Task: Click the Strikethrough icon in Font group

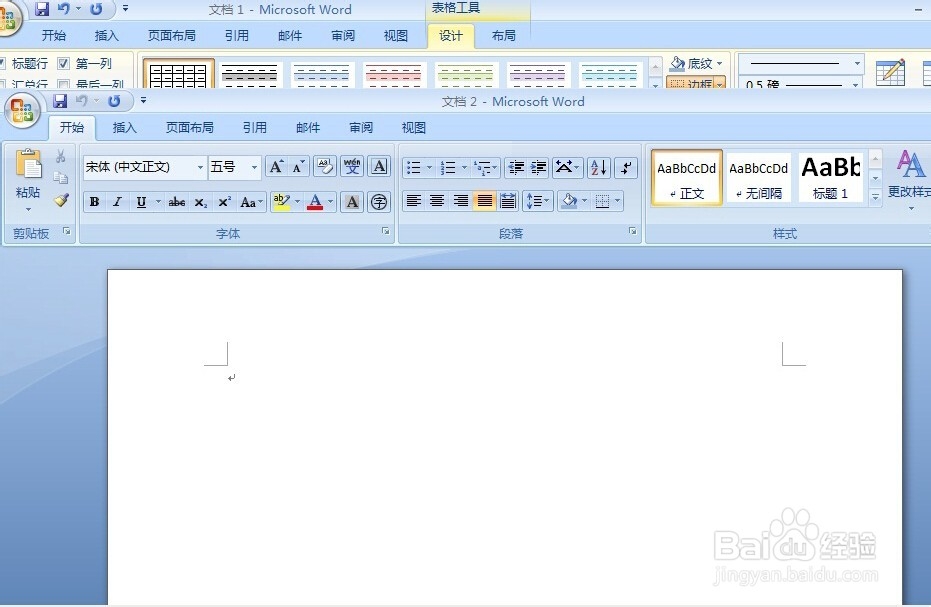Action: (x=176, y=202)
